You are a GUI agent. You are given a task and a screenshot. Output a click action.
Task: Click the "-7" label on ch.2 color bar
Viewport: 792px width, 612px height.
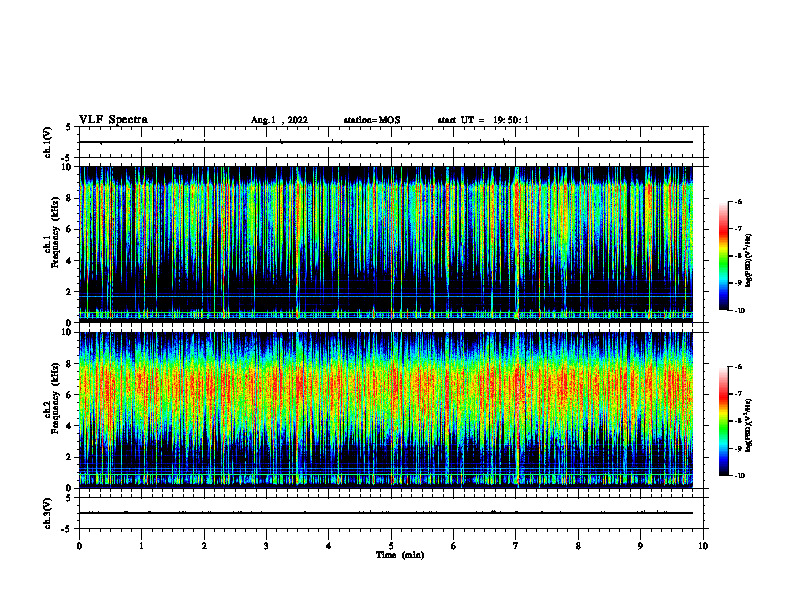pos(738,394)
